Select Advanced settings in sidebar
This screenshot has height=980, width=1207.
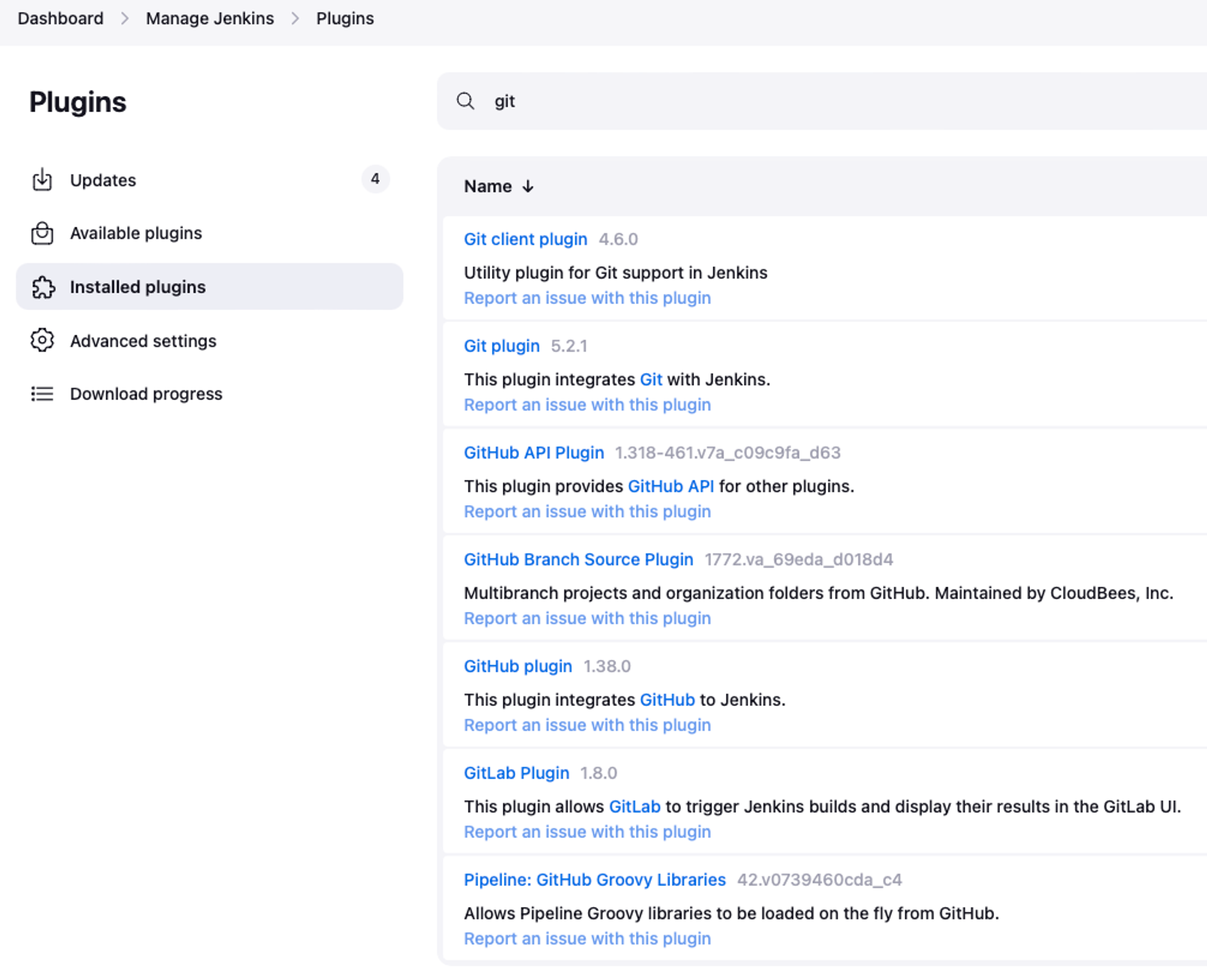(x=143, y=341)
